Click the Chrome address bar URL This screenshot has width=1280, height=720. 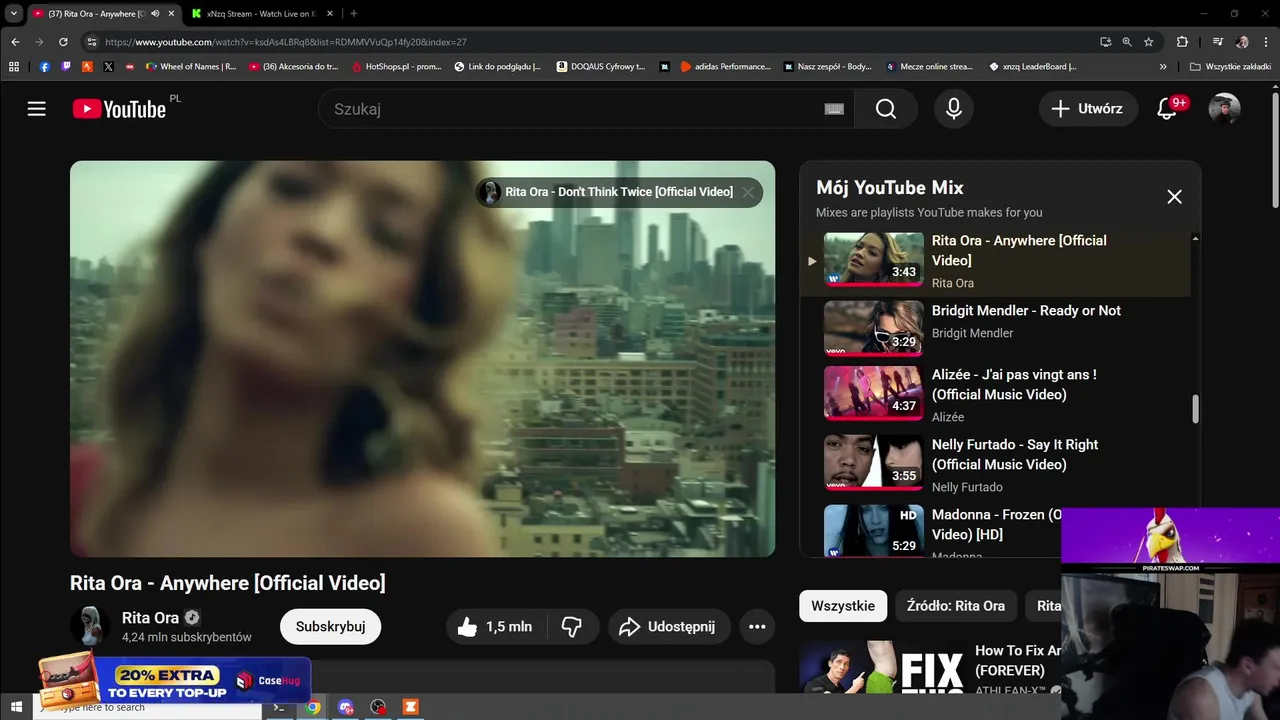[285, 42]
